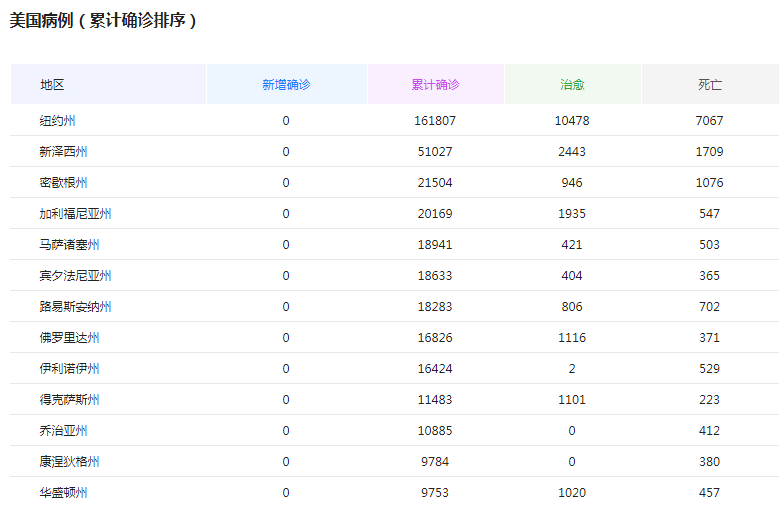Click cumulative cases value 11483
This screenshot has width=784, height=506.
coord(435,400)
